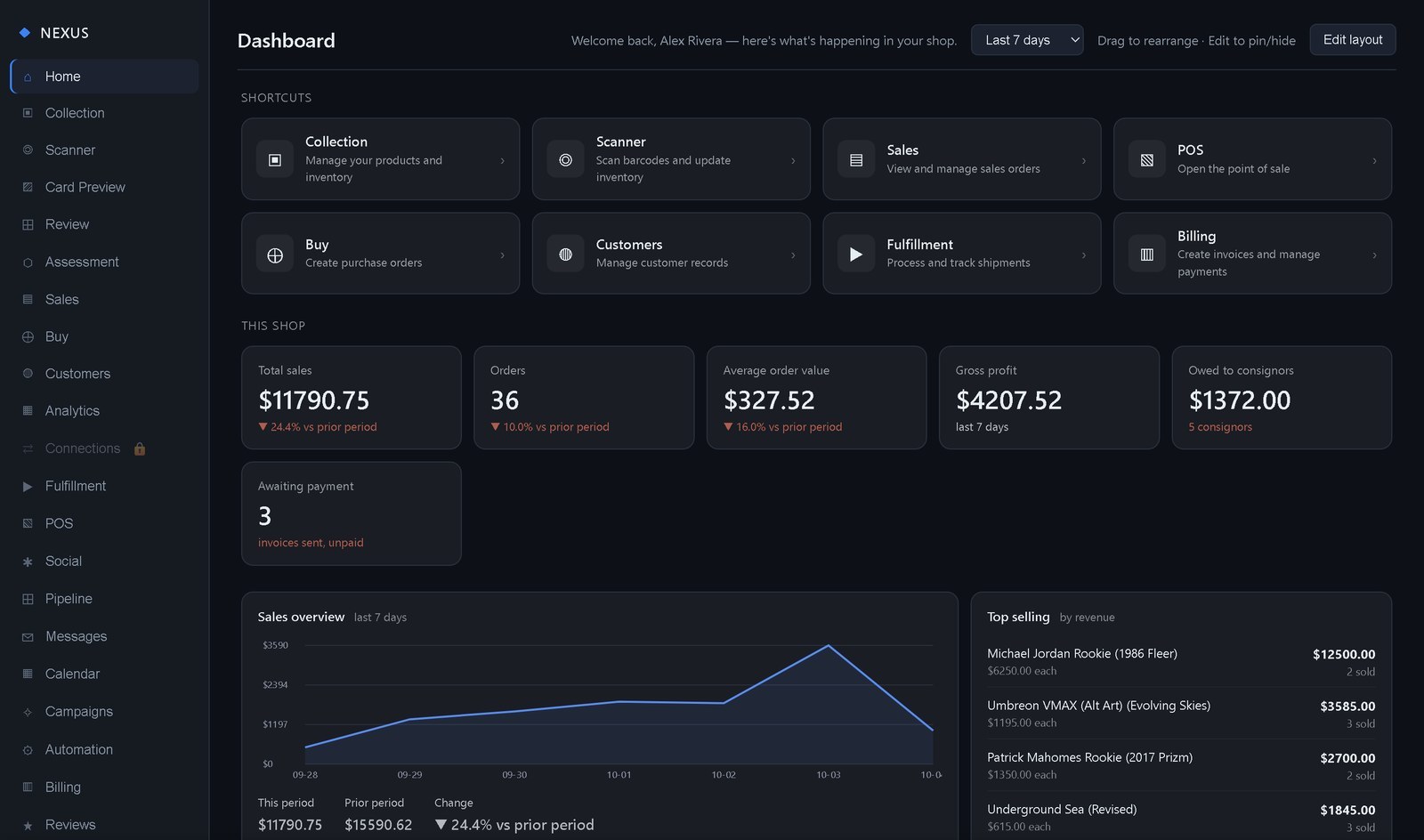Click the Sales shortcut card list icon
The width and height of the screenshot is (1424, 840).
coord(856,160)
